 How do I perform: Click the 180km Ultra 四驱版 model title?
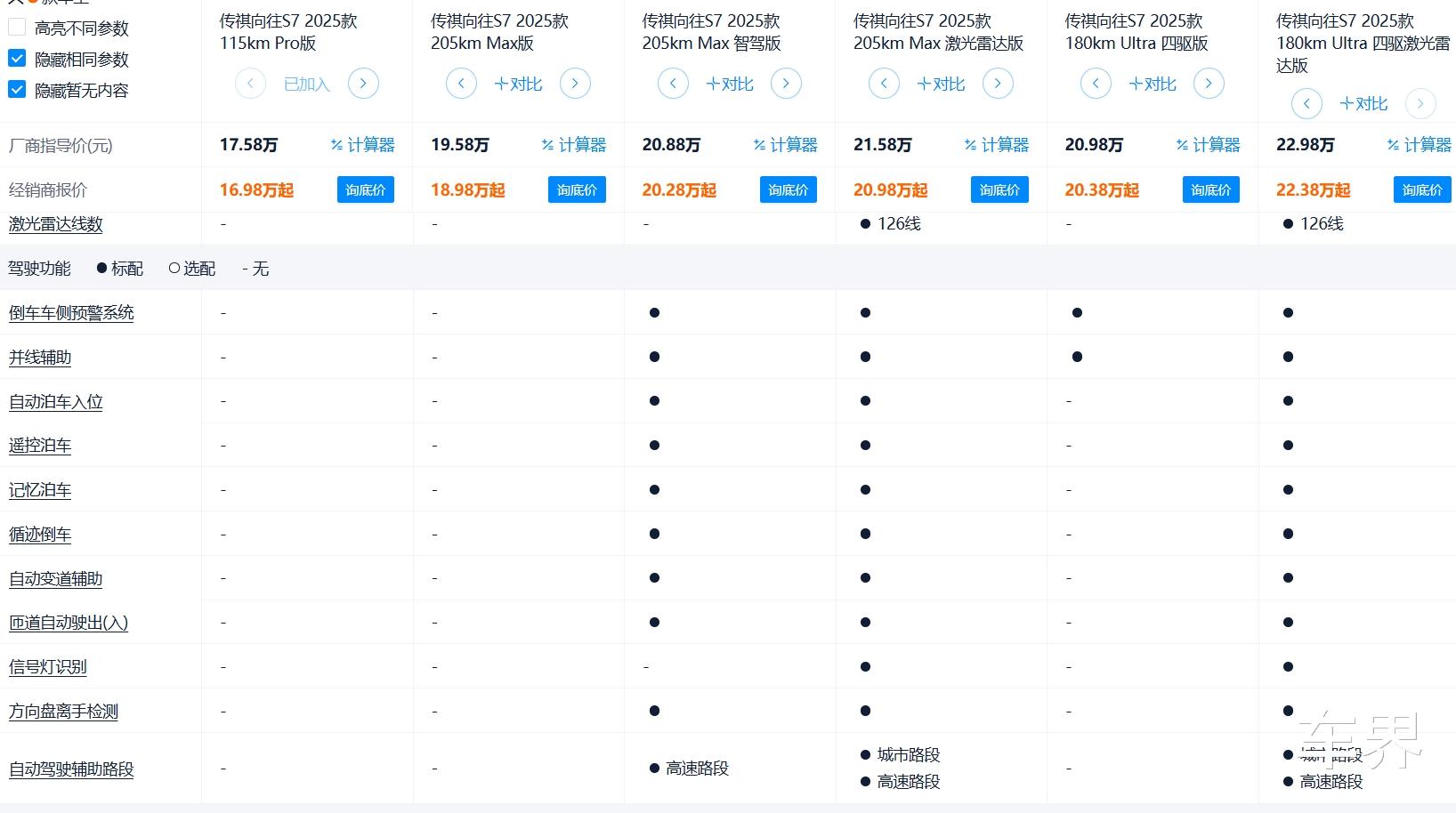point(1136,31)
